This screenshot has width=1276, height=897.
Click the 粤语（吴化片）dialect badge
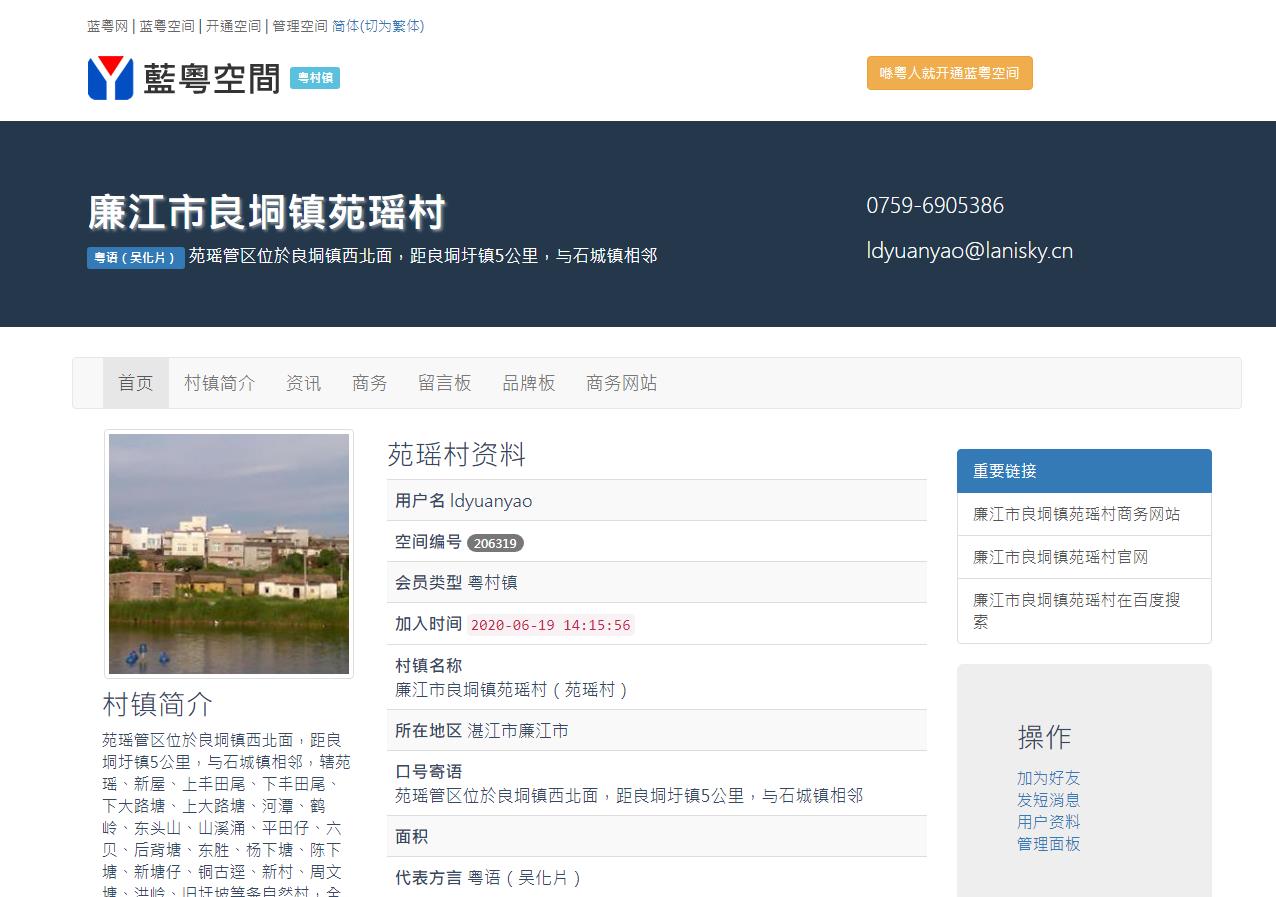point(135,258)
